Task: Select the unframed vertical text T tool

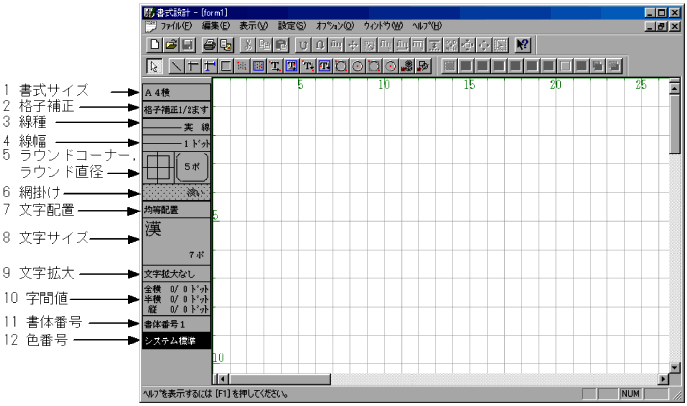Action: (x=308, y=66)
